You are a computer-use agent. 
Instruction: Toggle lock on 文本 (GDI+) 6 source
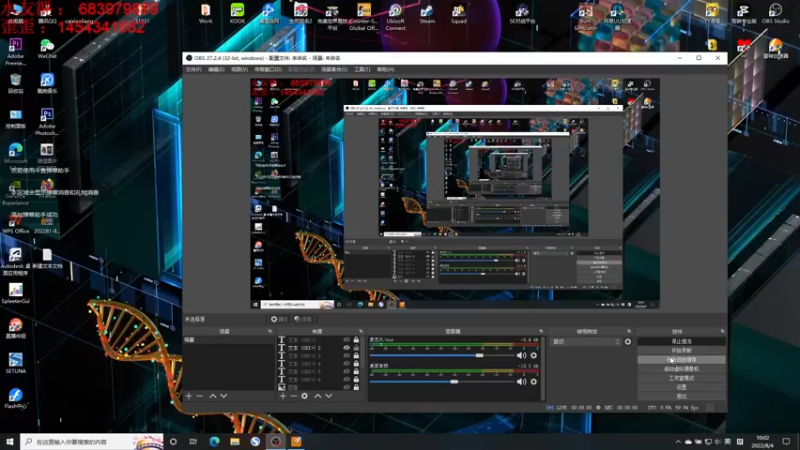pyautogui.click(x=356, y=380)
